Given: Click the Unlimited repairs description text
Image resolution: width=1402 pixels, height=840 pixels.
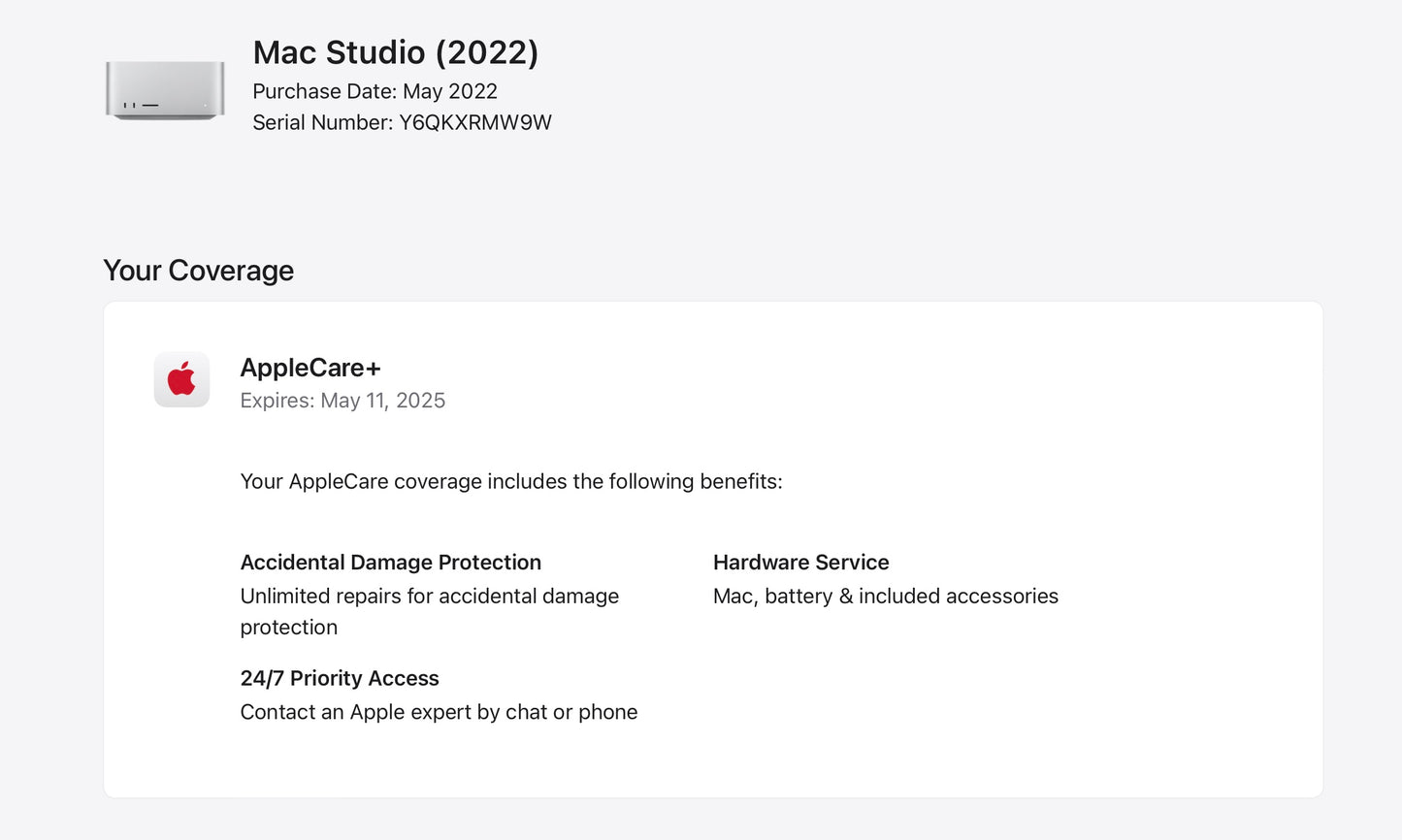Looking at the screenshot, I should coord(429,596).
